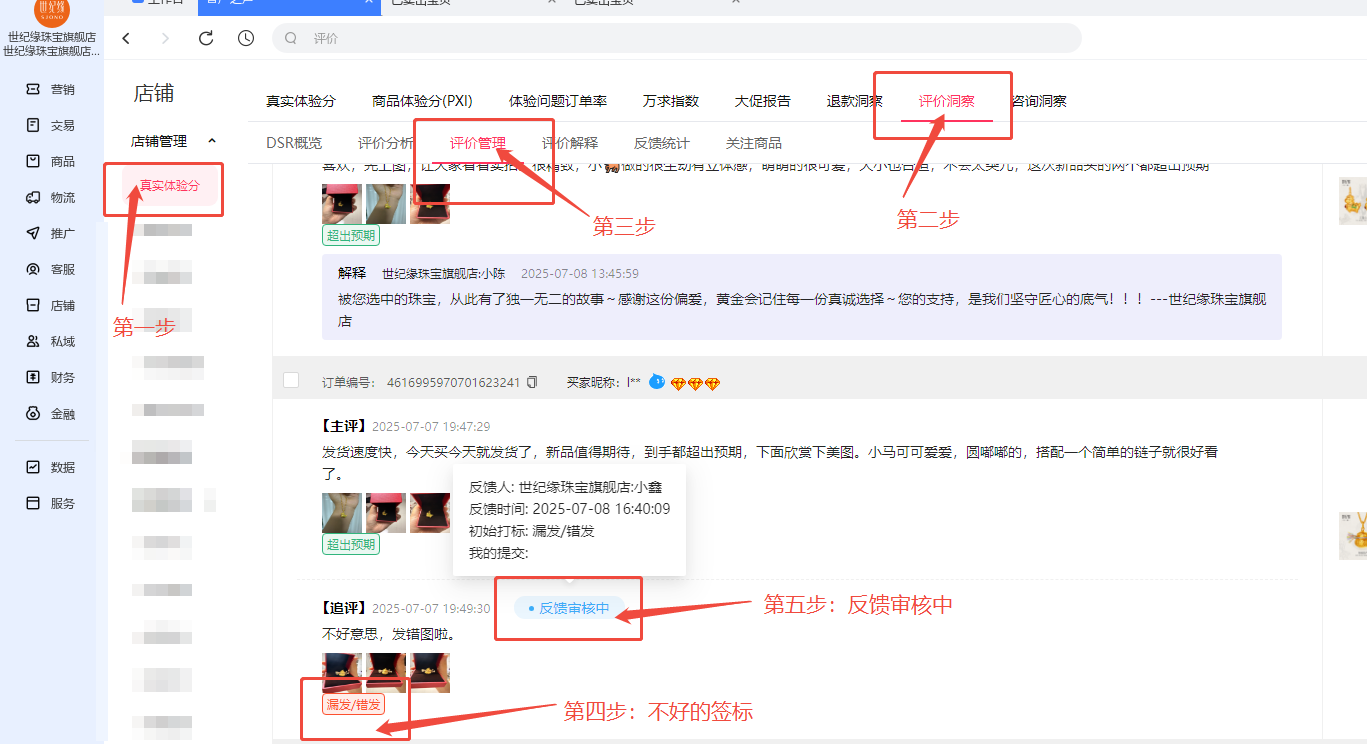Open the first photo of the 追评 review

pos(341,672)
